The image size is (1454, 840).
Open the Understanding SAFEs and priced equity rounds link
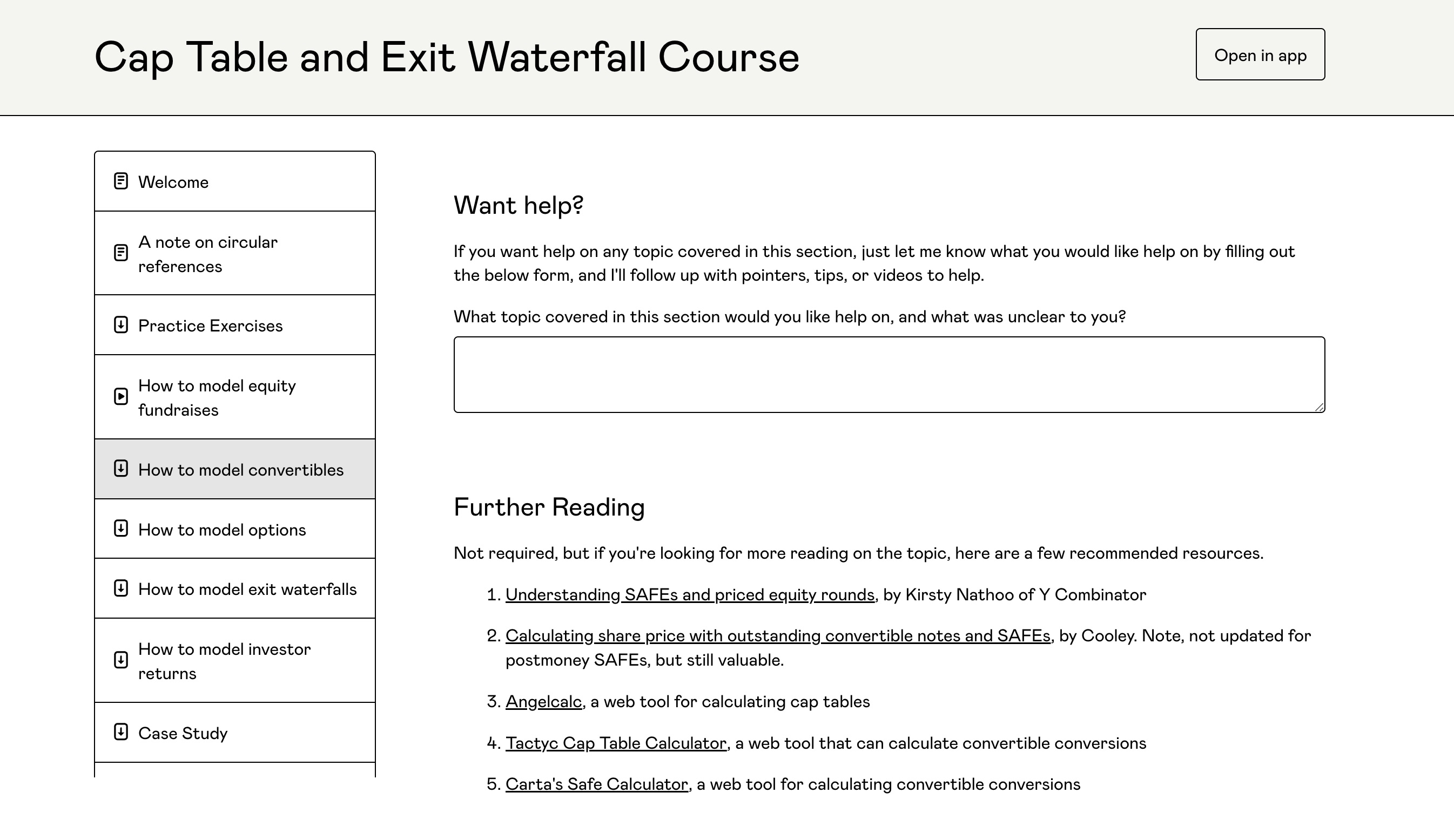tap(689, 594)
